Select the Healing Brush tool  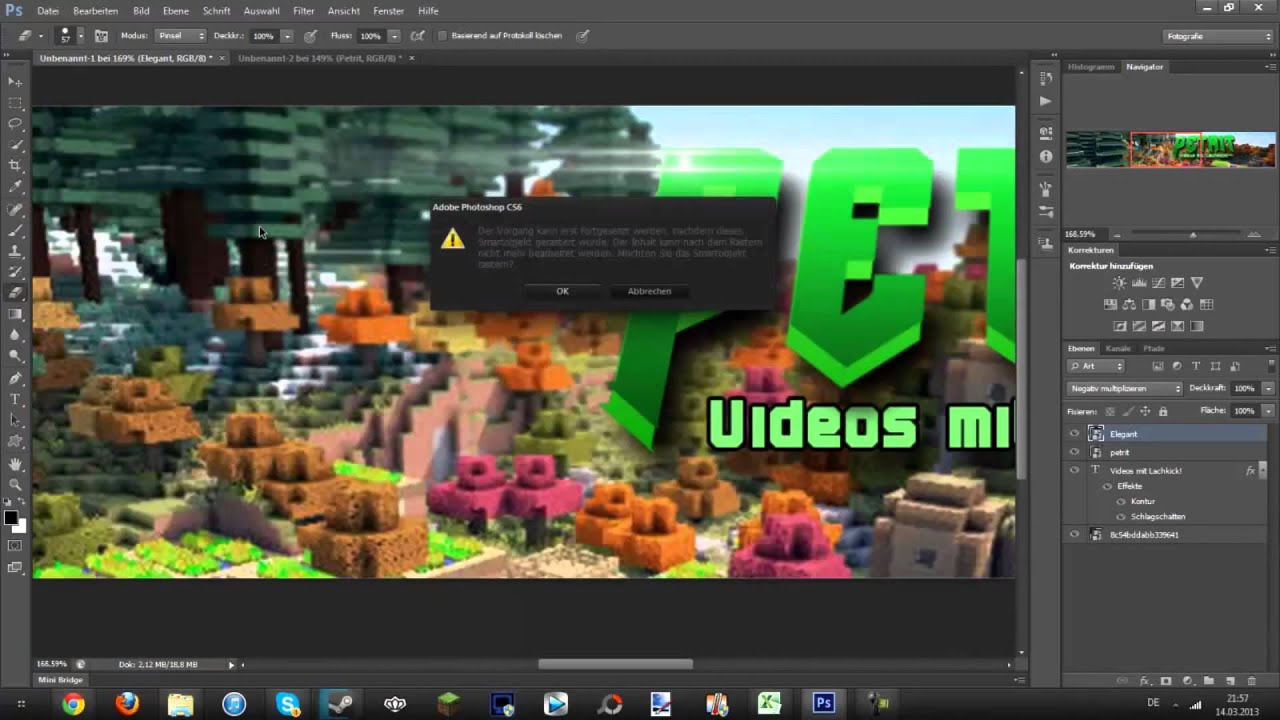[x=15, y=210]
